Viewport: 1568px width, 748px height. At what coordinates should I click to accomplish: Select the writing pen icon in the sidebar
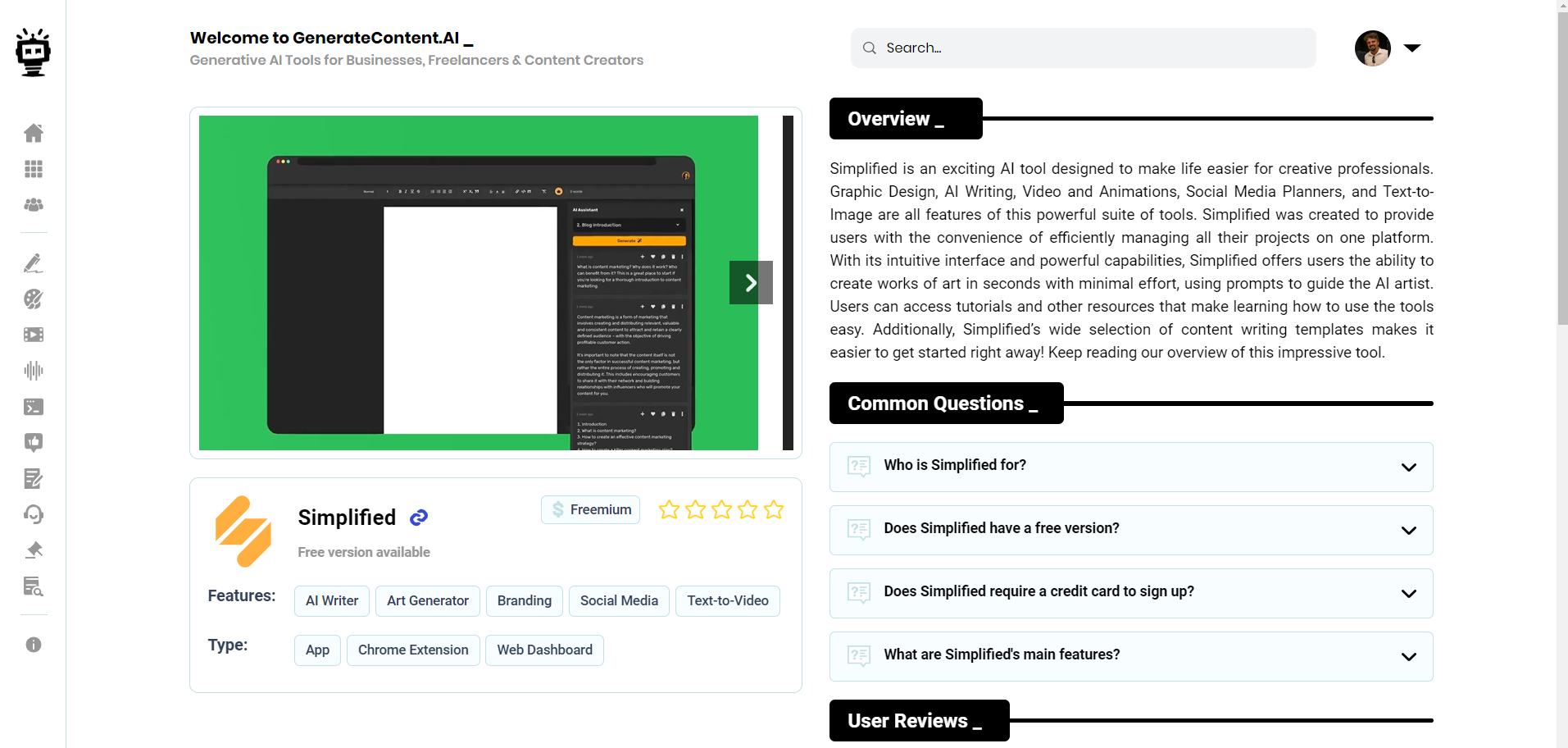34,263
